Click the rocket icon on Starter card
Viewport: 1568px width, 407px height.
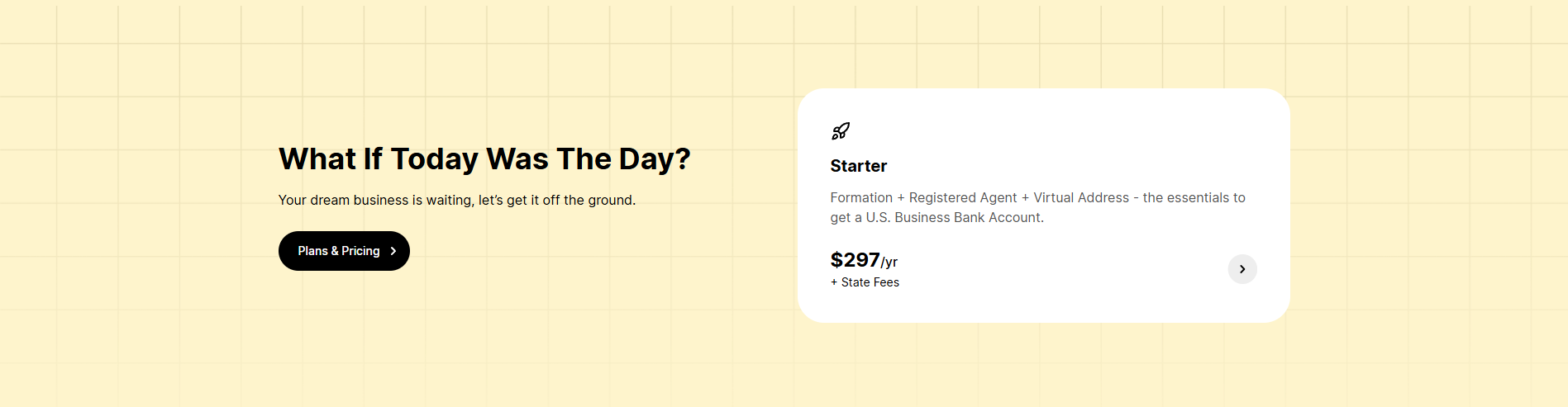[841, 131]
